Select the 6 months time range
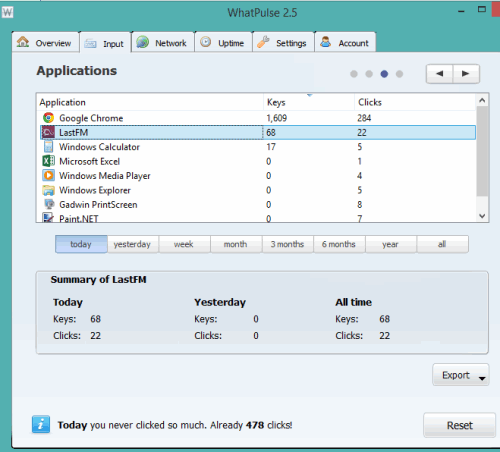 coord(339,244)
